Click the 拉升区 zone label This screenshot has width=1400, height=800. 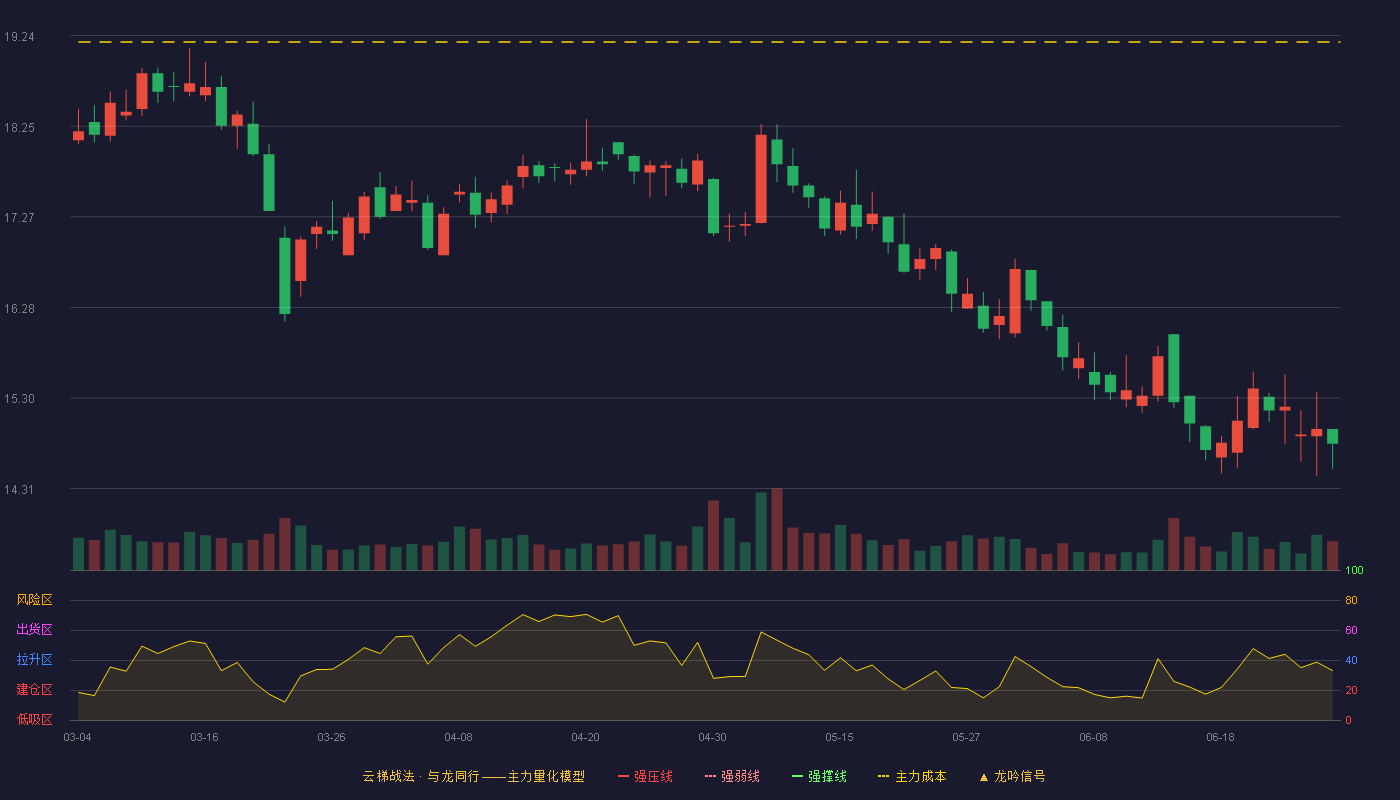click(x=34, y=660)
